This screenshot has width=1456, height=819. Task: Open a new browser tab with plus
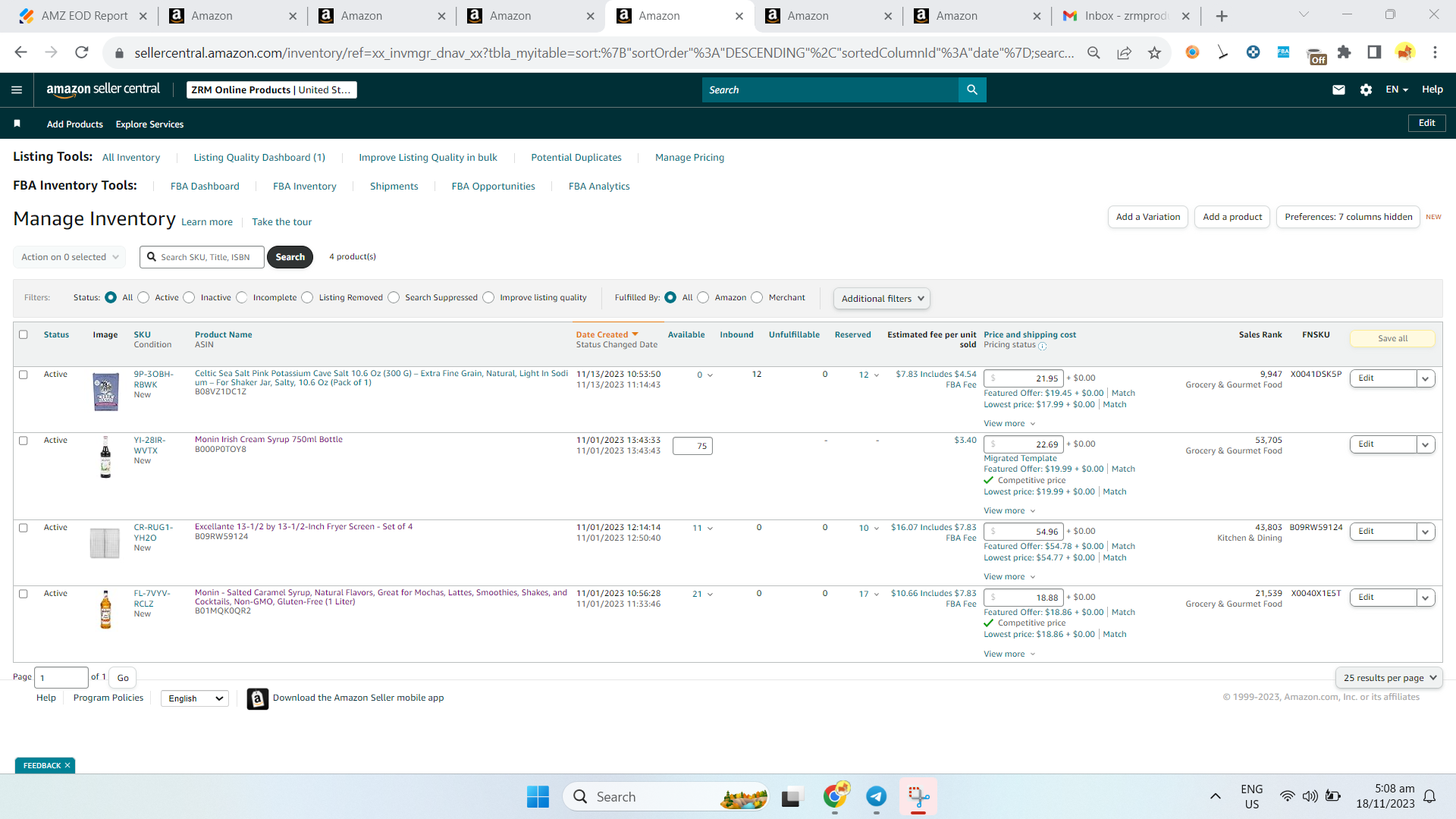tap(1222, 16)
